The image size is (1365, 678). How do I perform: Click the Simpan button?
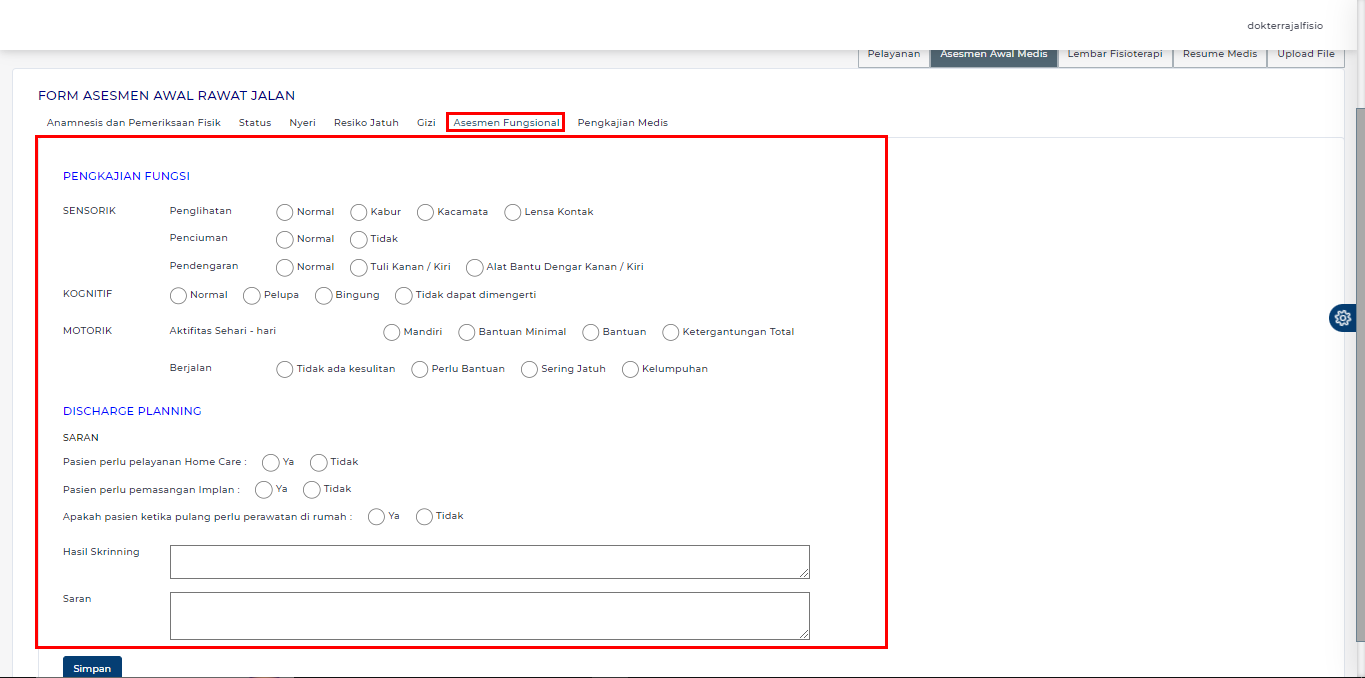point(92,667)
